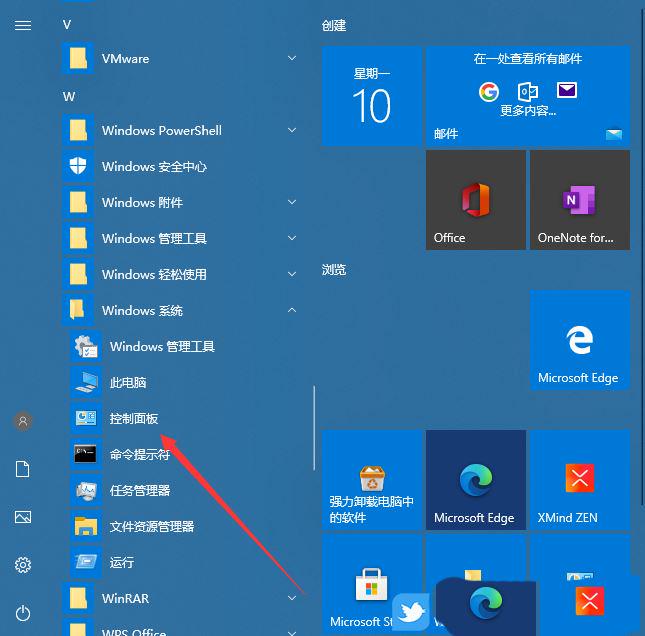Expand the WPS Office chevron
Viewport: 645px width, 636px height.
click(292, 633)
